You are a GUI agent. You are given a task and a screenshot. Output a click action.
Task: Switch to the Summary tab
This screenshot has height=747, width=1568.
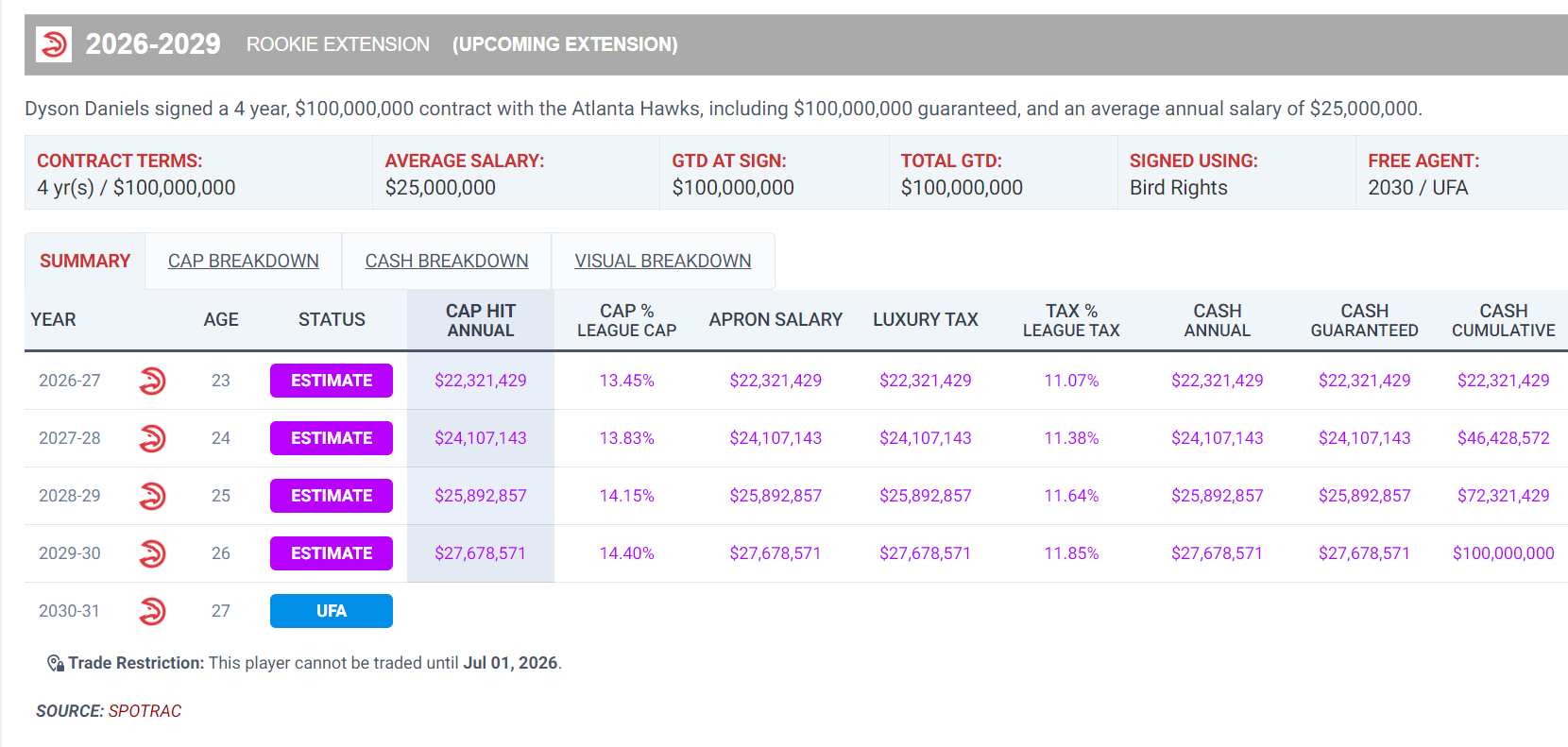(85, 261)
